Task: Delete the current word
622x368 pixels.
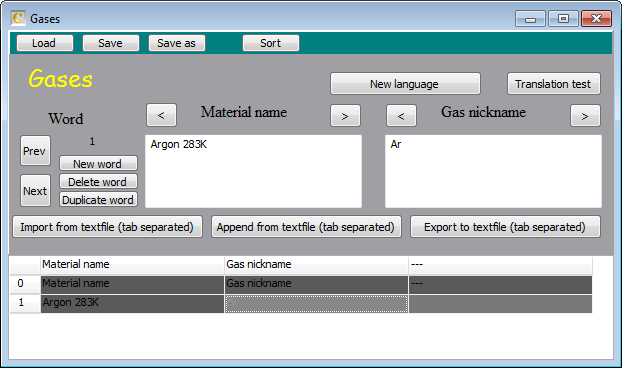Action: tap(98, 182)
